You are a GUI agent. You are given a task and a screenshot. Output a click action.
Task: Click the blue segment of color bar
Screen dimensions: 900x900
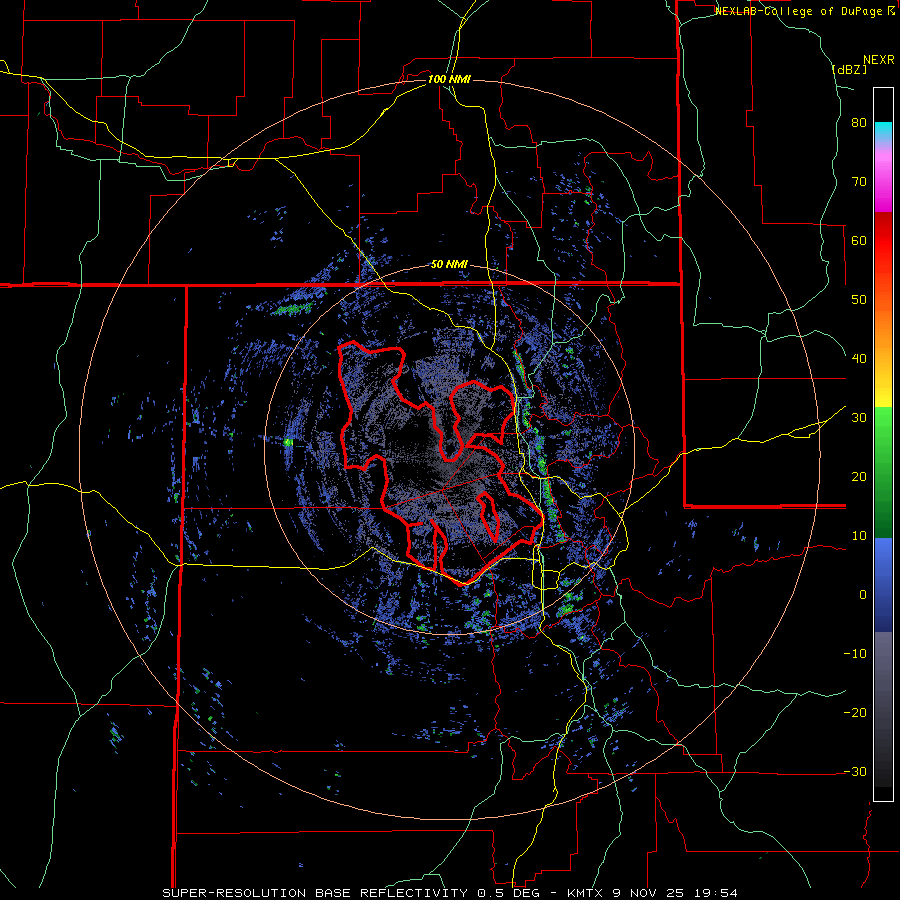(883, 585)
